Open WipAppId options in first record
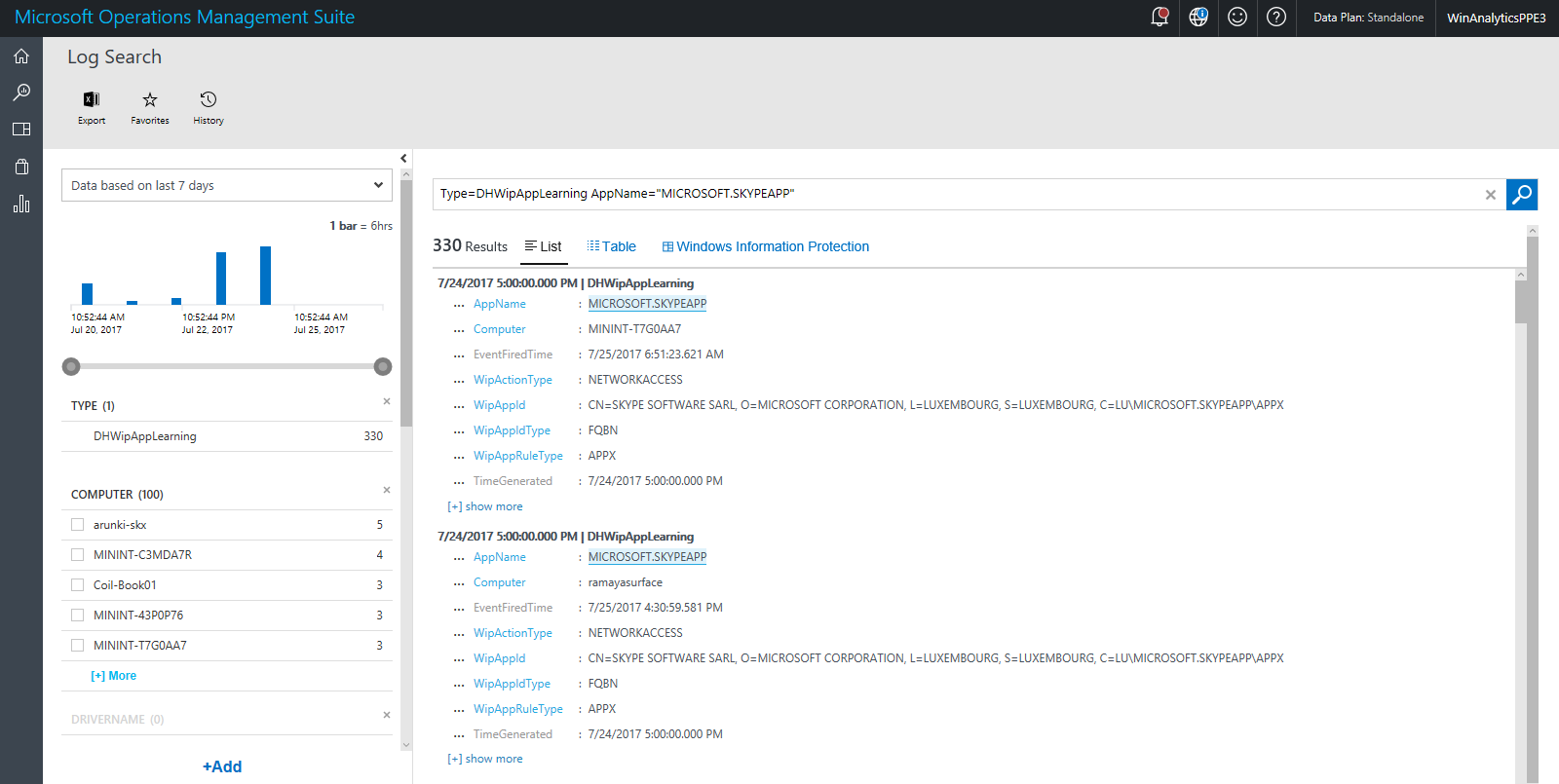The image size is (1559, 784). tap(459, 406)
